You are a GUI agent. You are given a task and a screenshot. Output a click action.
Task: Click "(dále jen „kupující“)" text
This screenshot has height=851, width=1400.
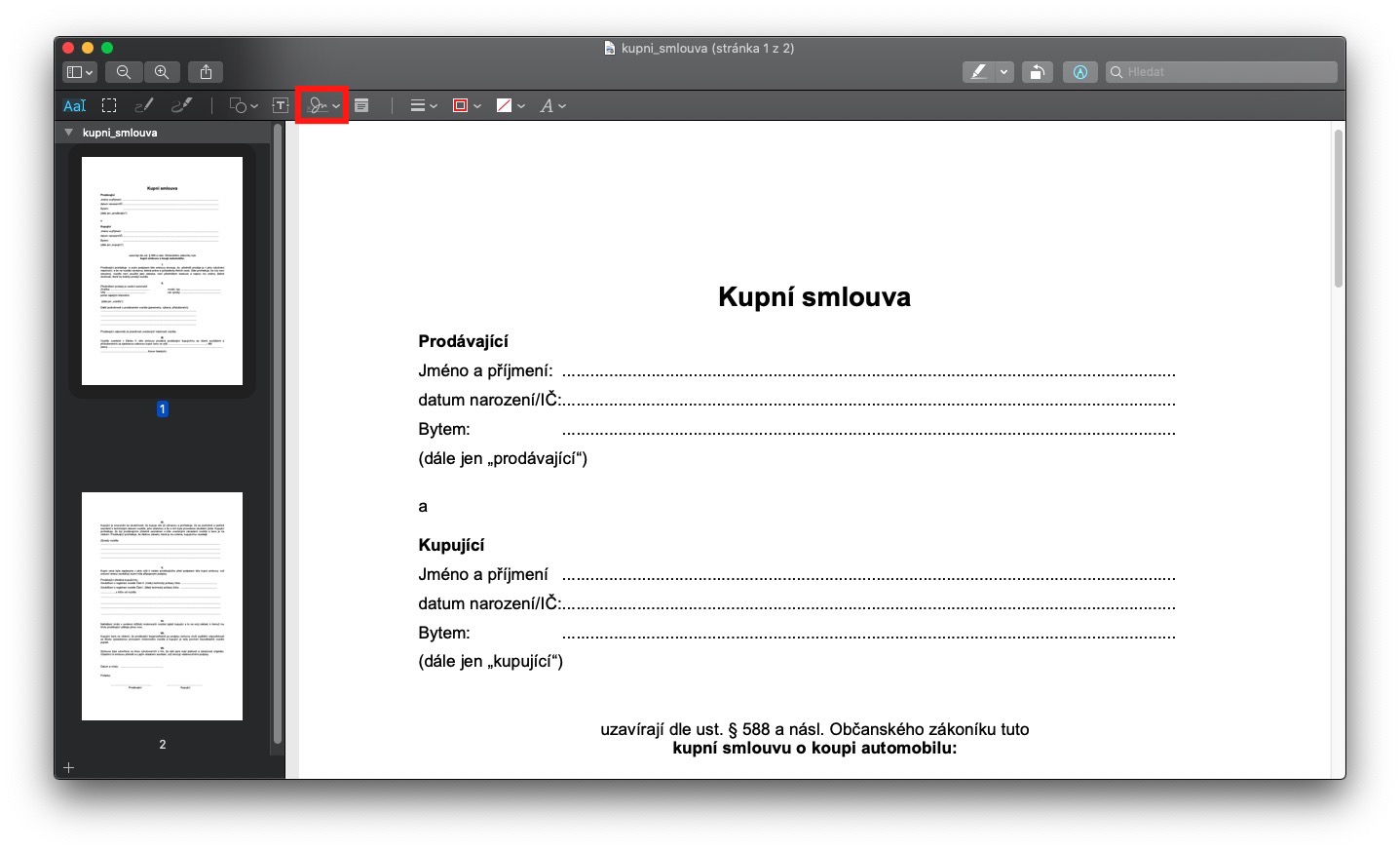click(491, 661)
